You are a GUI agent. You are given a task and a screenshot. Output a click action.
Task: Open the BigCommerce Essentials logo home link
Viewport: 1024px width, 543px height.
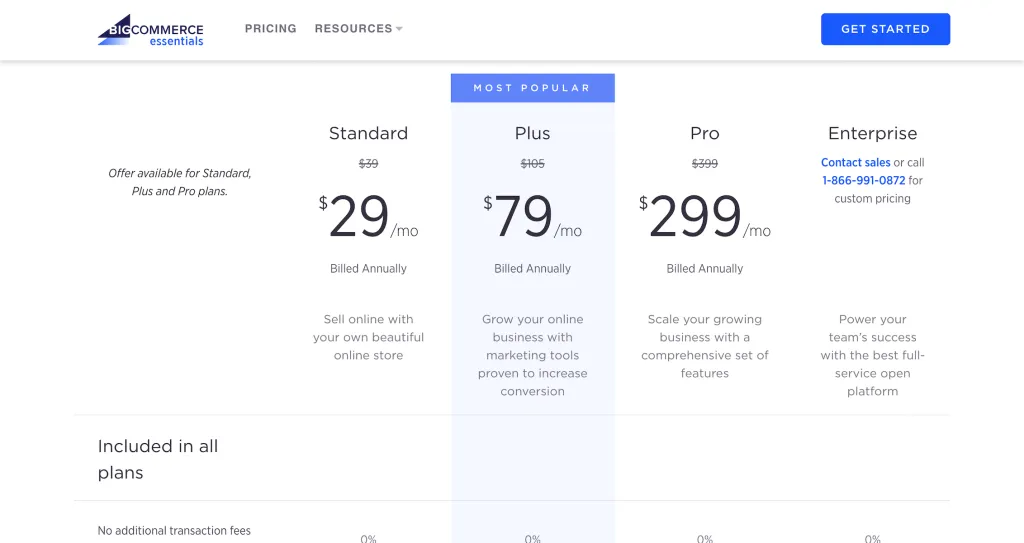(151, 30)
